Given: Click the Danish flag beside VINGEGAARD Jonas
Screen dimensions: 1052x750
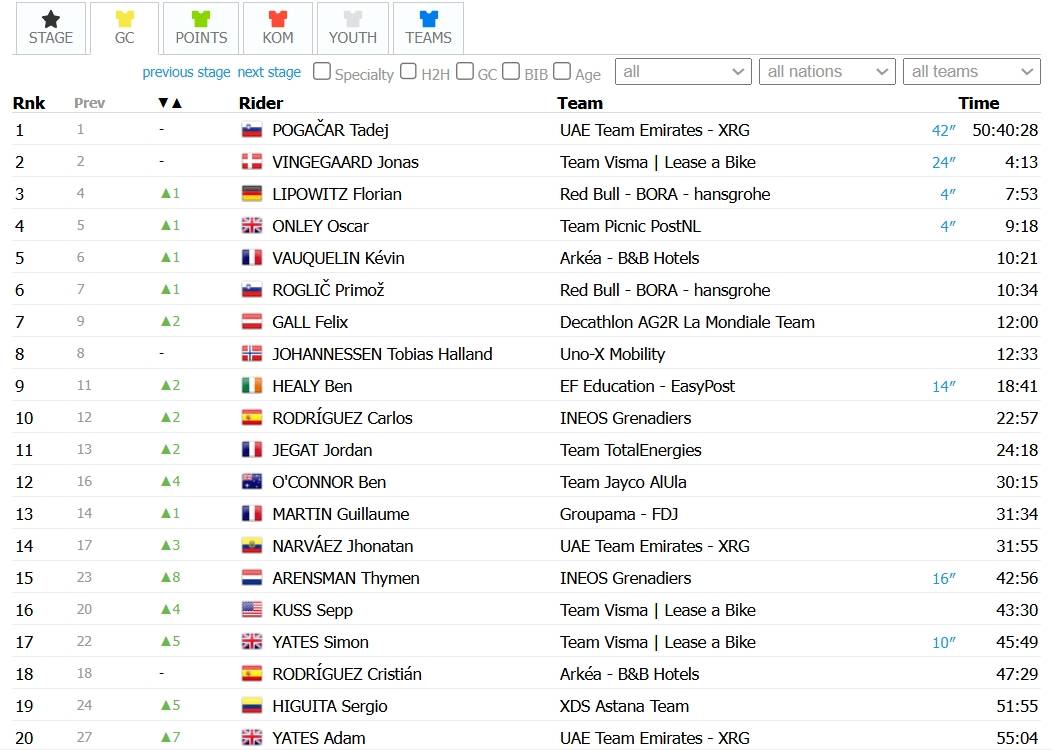Looking at the screenshot, I should point(252,162).
